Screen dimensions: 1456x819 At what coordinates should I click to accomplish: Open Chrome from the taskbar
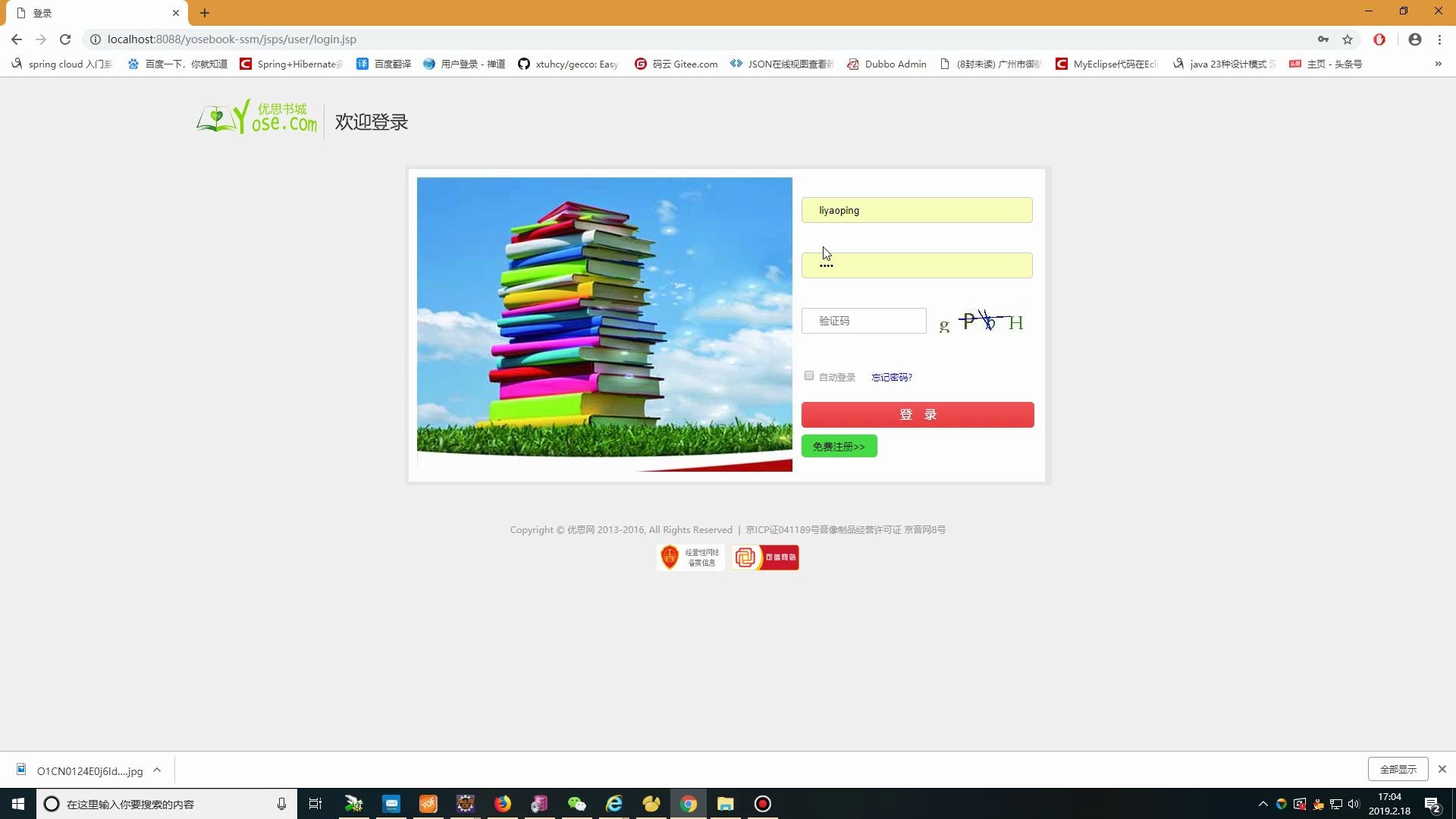click(x=689, y=804)
